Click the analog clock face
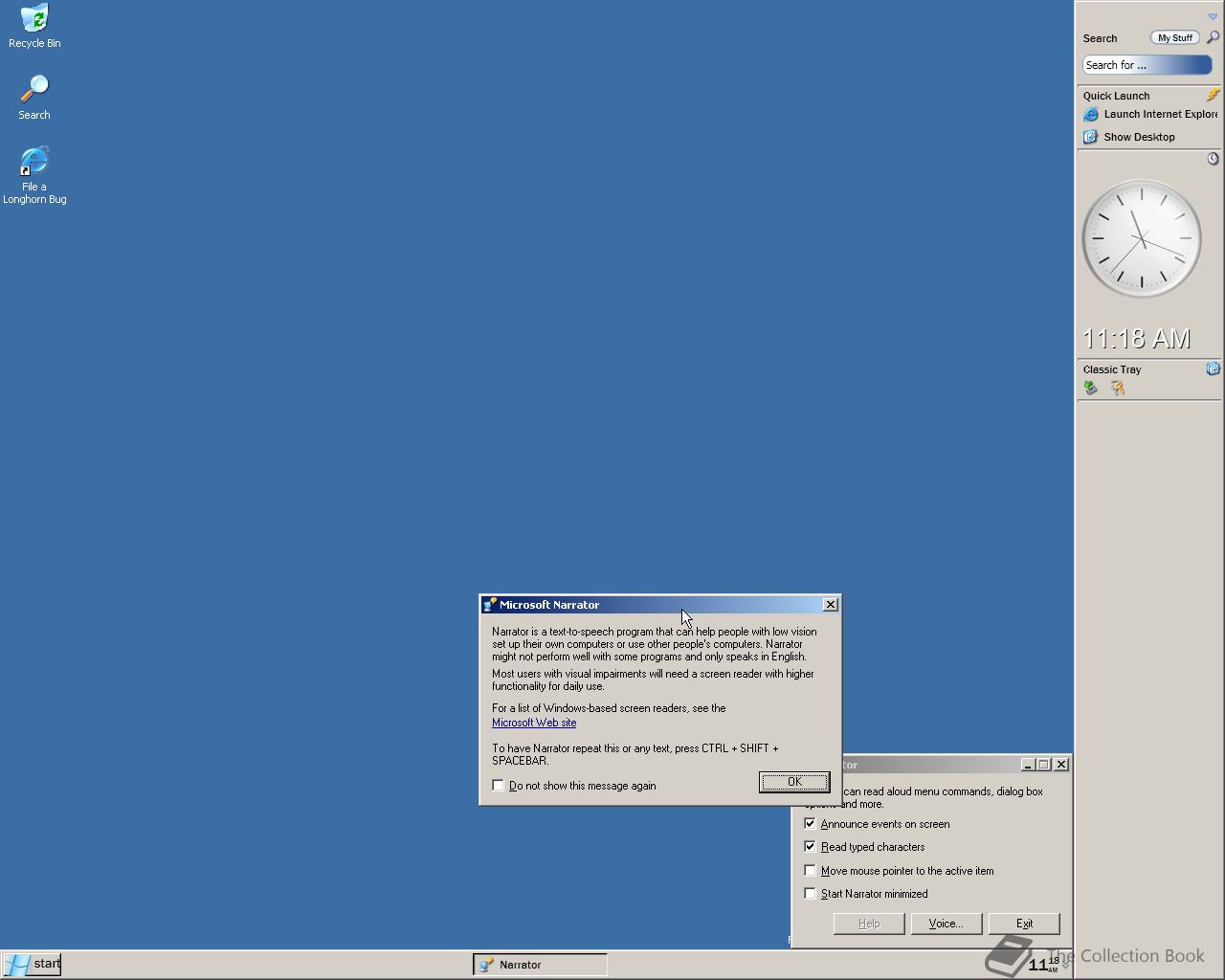This screenshot has width=1225, height=980. (1141, 239)
